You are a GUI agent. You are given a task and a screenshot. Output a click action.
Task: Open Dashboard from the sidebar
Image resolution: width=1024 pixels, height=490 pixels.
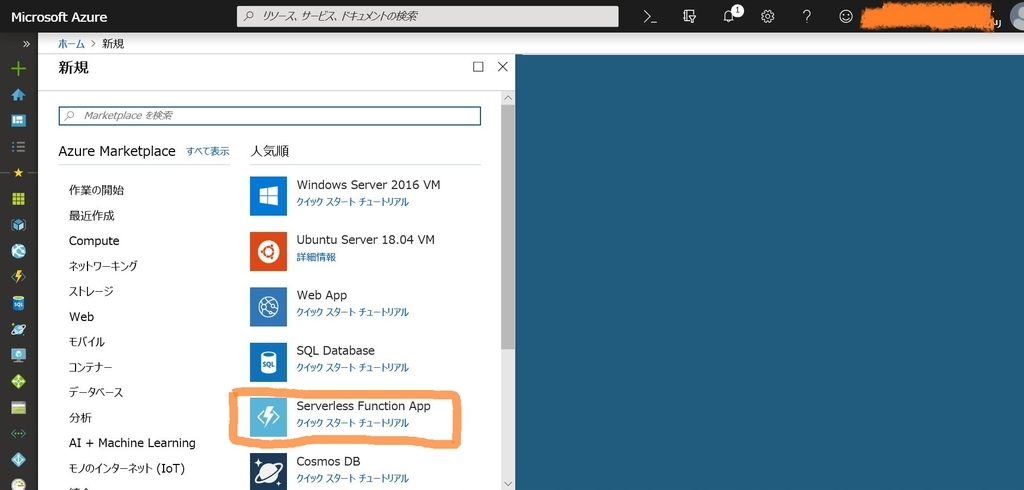click(x=18, y=121)
